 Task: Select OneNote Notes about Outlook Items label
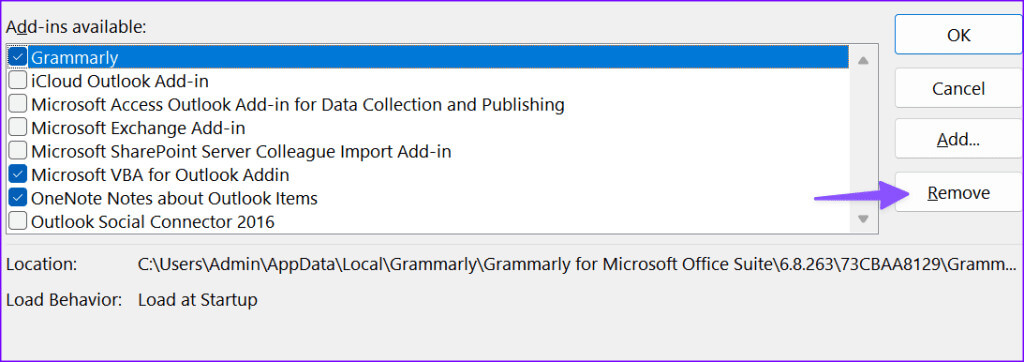pos(174,198)
